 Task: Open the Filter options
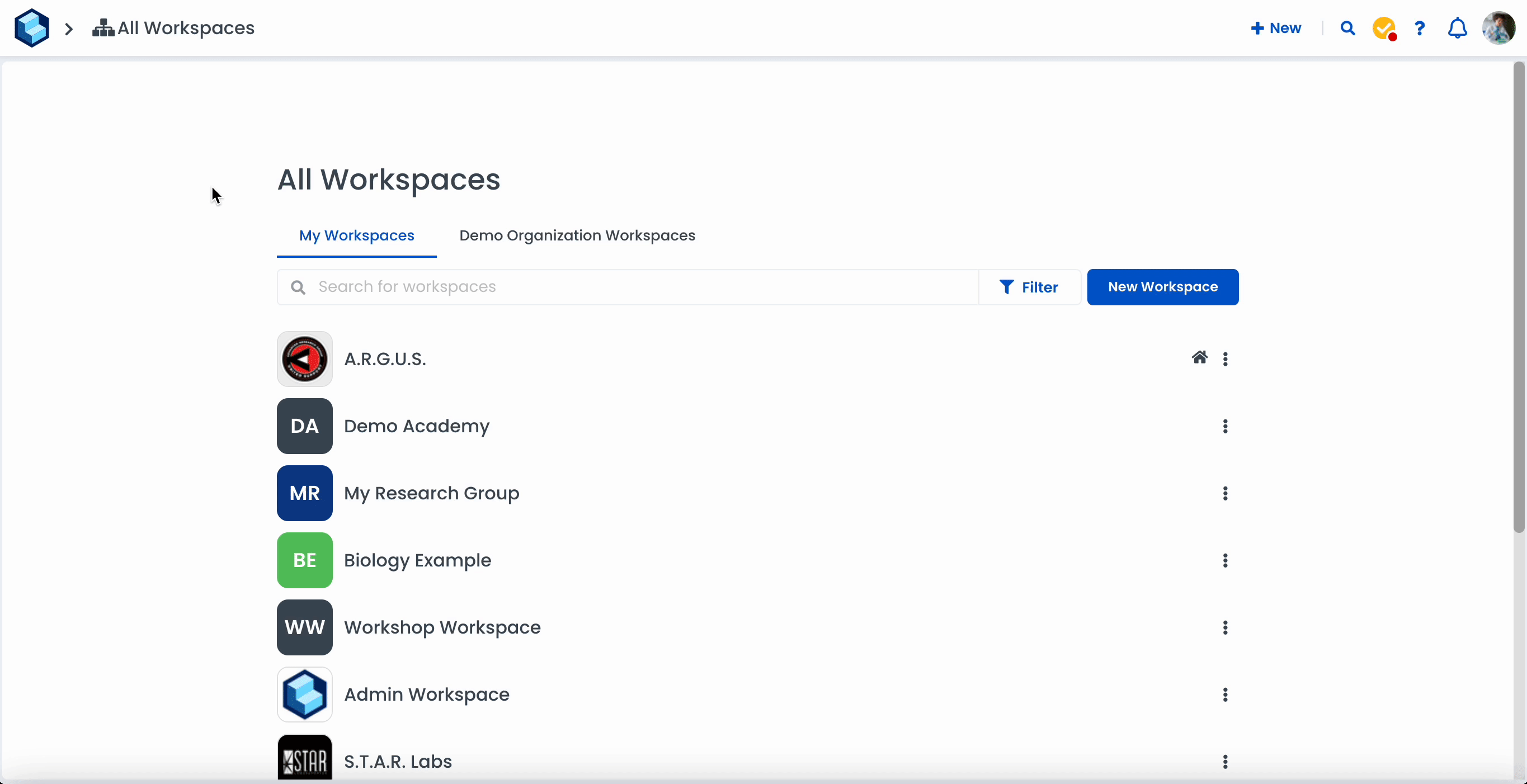click(x=1029, y=287)
